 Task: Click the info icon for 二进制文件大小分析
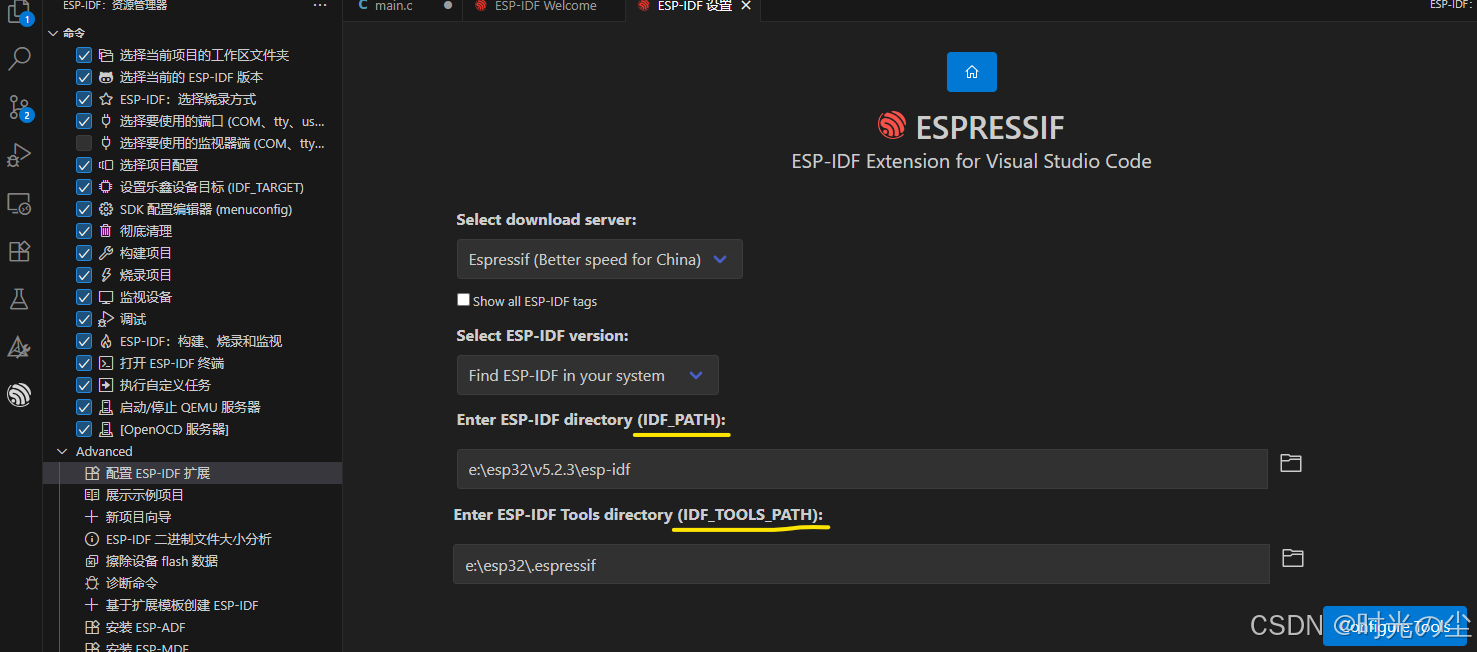[x=92, y=539]
